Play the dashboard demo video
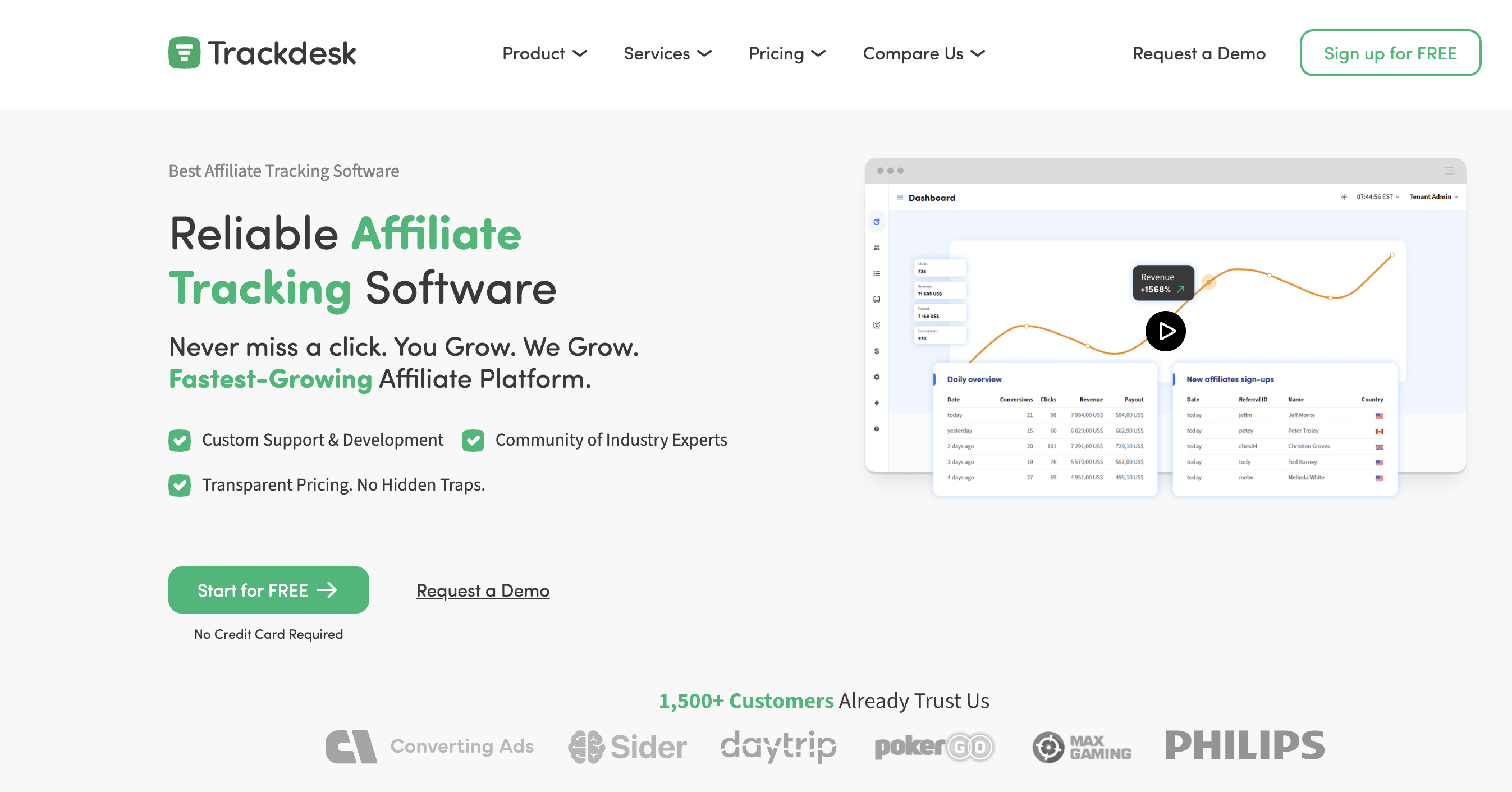The height and width of the screenshot is (792, 1512). tap(1165, 332)
